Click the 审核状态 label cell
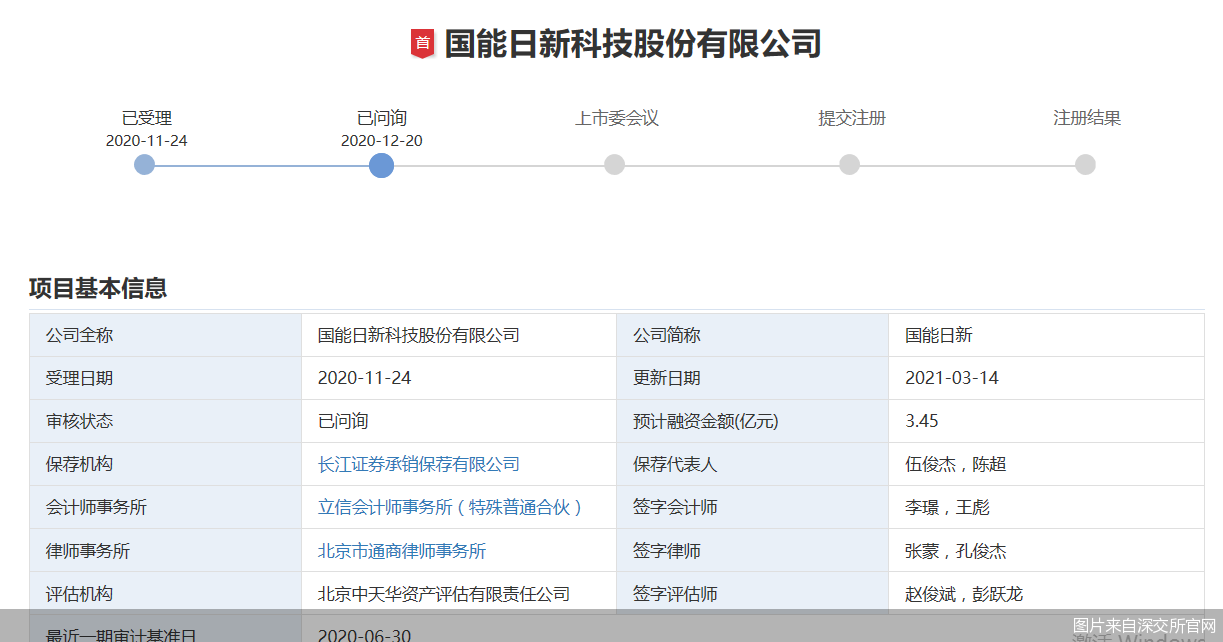Viewport: 1223px width, 642px height. click(166, 421)
